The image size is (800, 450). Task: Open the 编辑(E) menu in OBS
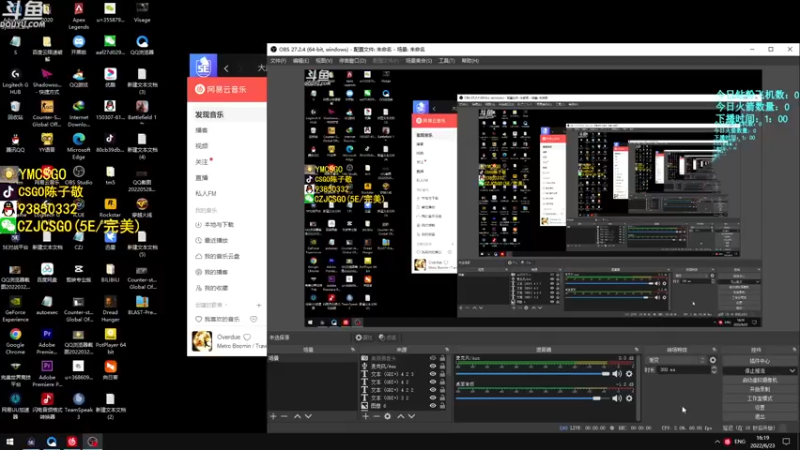tap(301, 61)
